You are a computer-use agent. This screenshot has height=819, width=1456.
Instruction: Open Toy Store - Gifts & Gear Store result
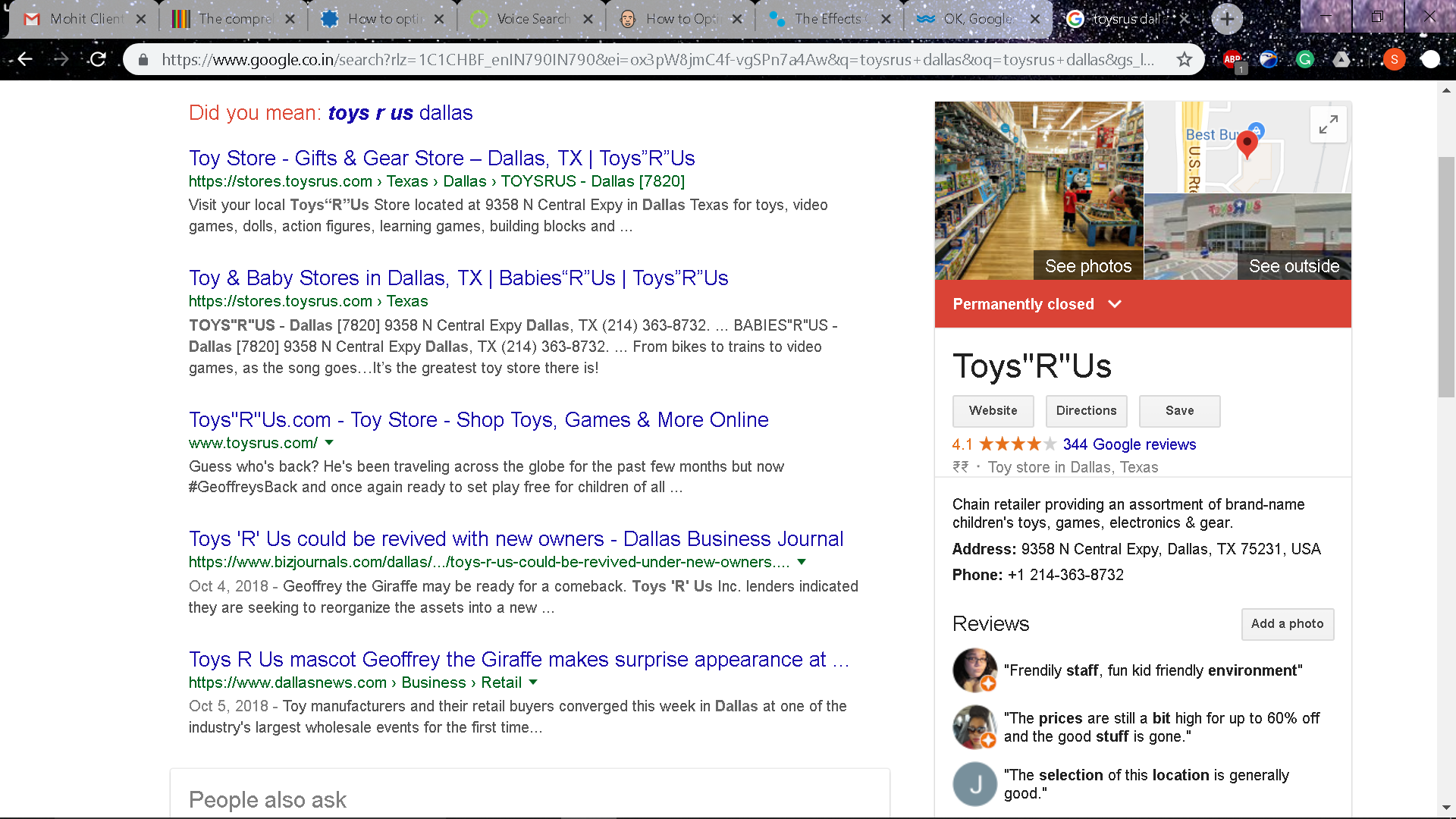[441, 158]
